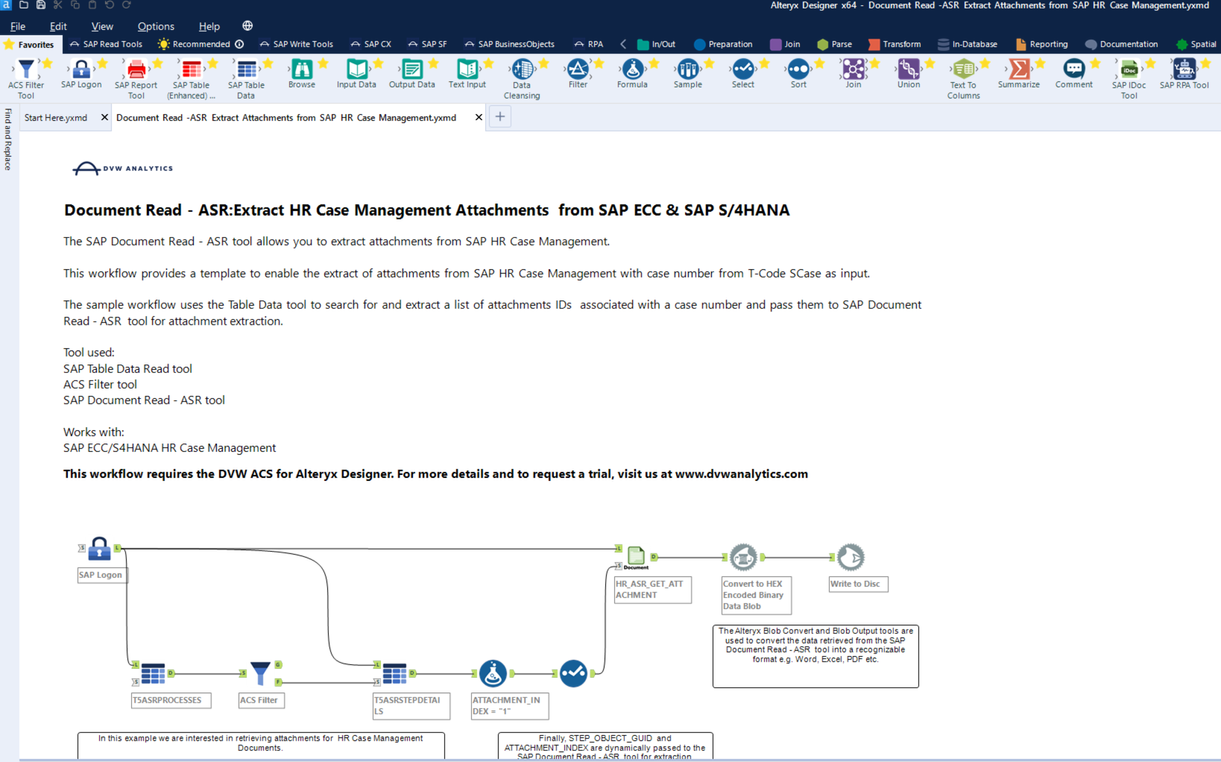1221x762 pixels.
Task: Click the T5ASRSTEPDETAILS table node on canvas
Action: pos(395,674)
